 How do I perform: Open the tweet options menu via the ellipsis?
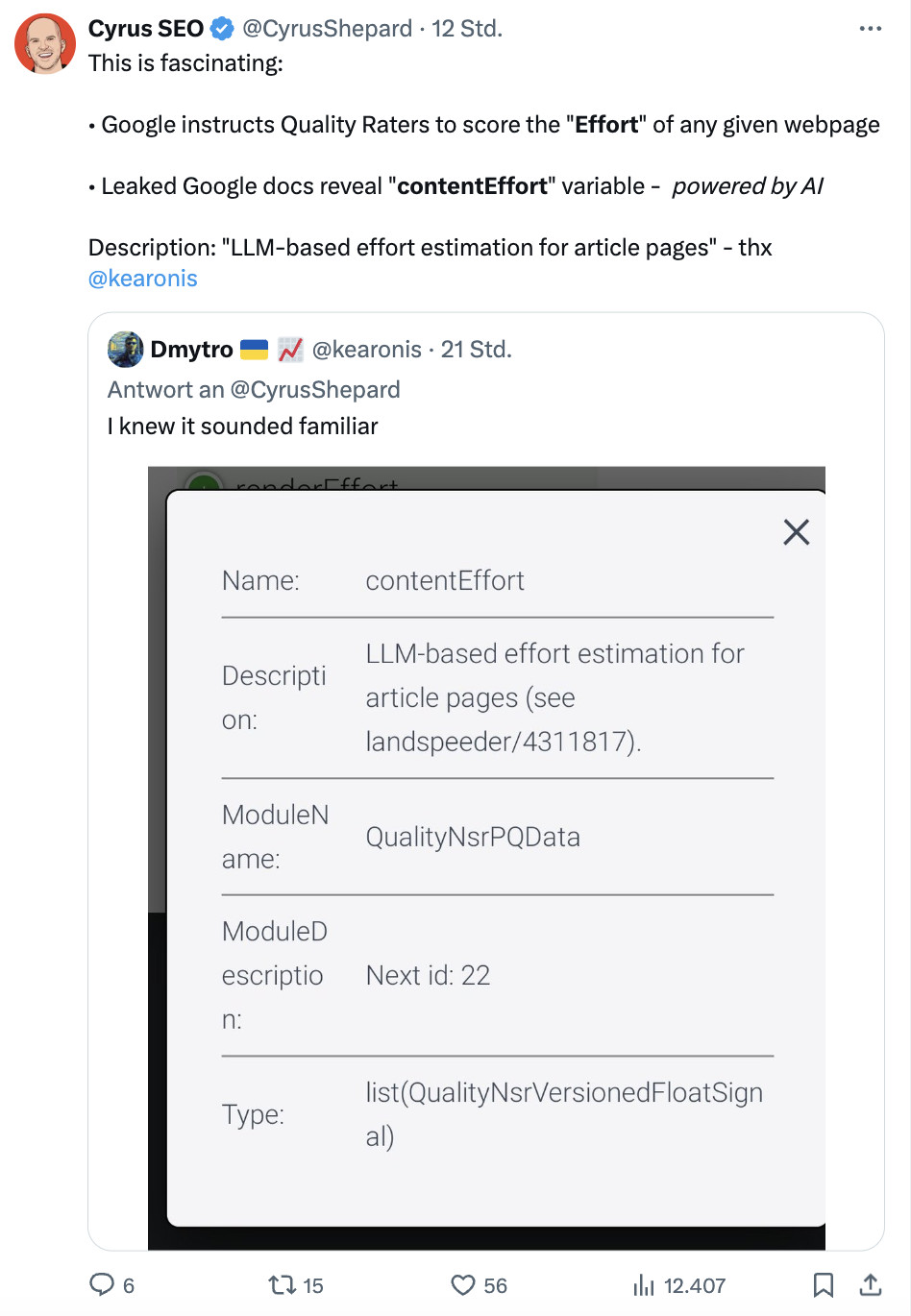pos(870,28)
